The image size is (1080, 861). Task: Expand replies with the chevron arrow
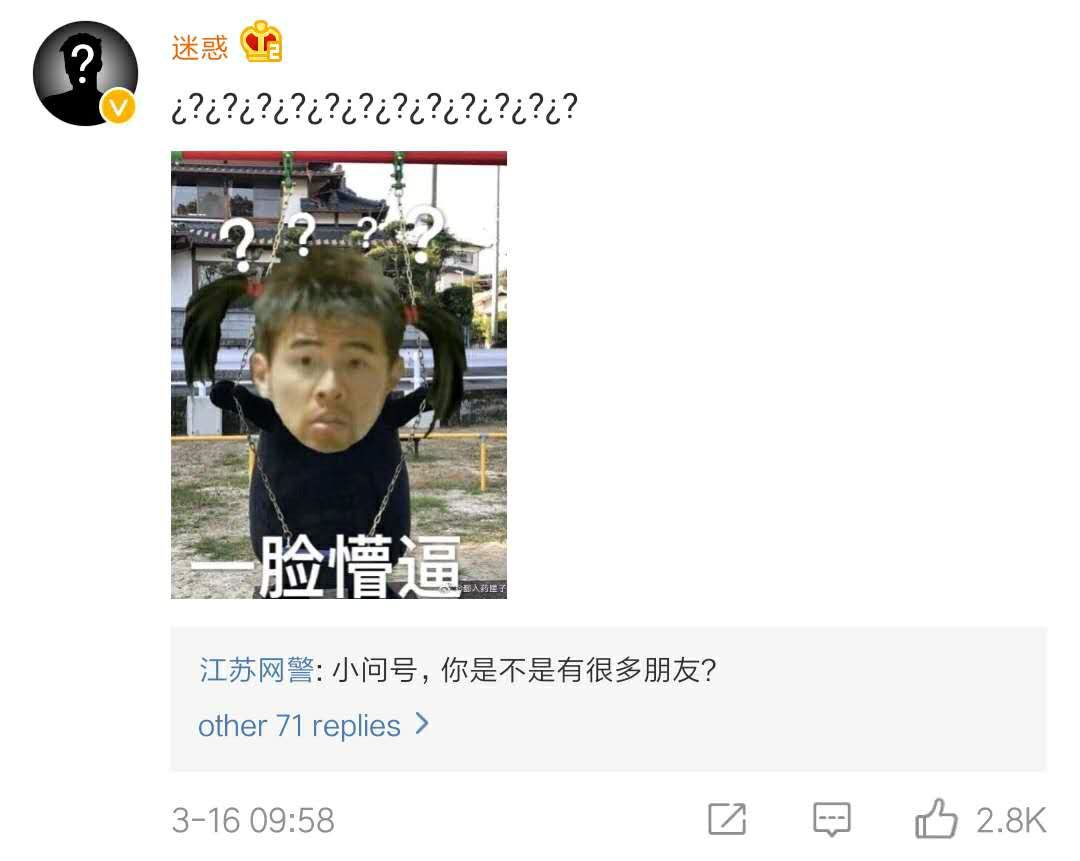pos(422,724)
